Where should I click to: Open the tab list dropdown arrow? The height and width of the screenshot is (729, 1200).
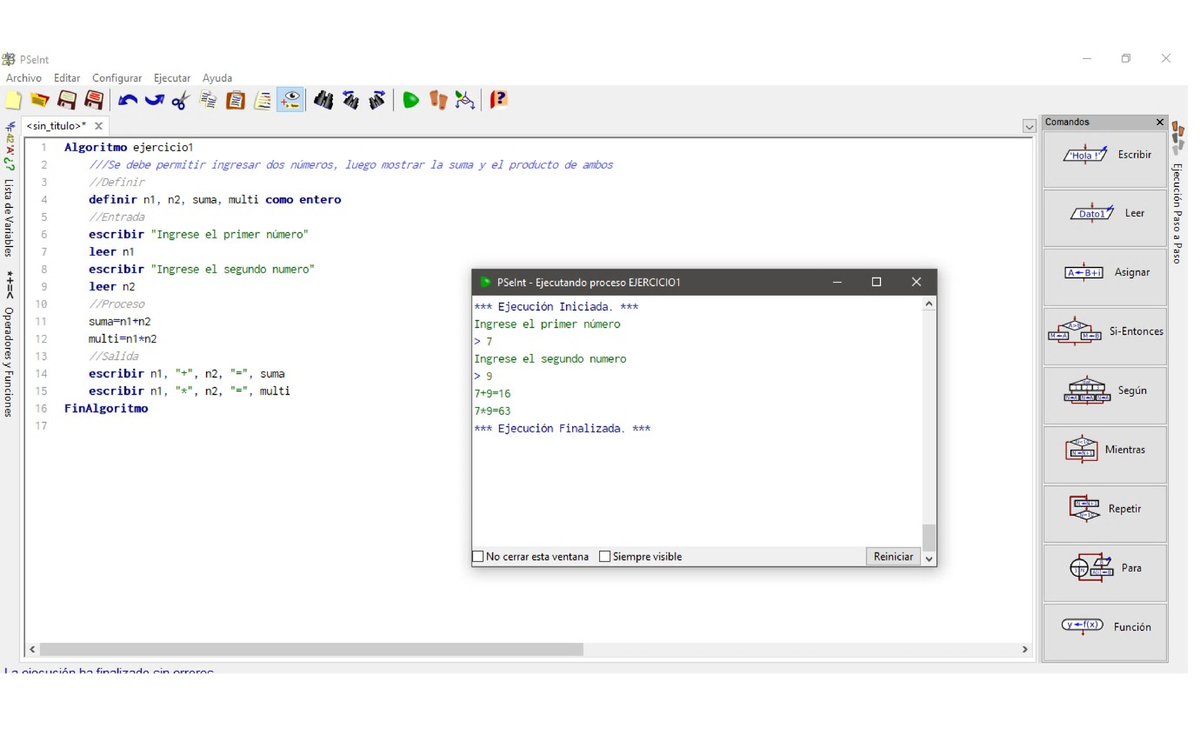pos(1029,127)
